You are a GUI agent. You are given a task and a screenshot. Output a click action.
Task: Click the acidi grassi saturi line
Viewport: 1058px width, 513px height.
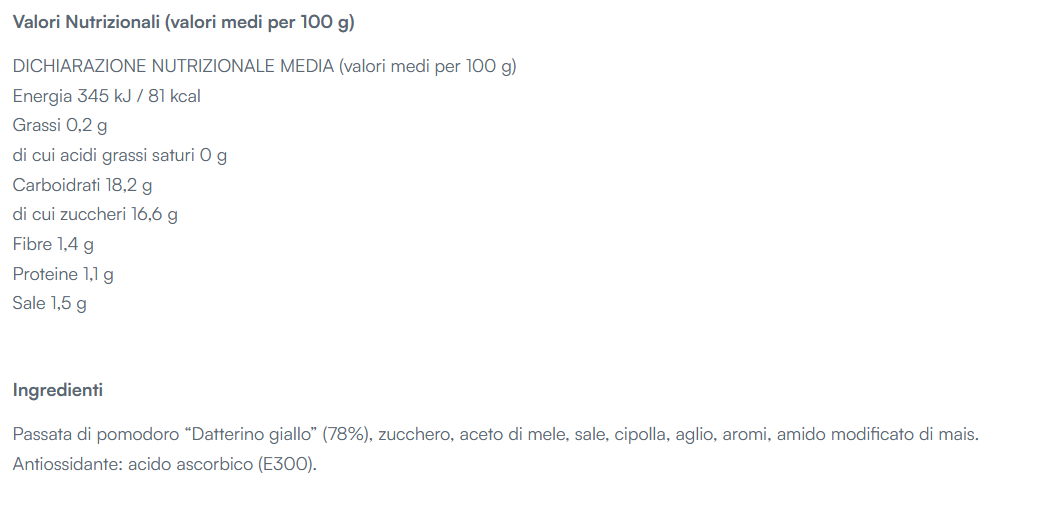[x=120, y=156]
